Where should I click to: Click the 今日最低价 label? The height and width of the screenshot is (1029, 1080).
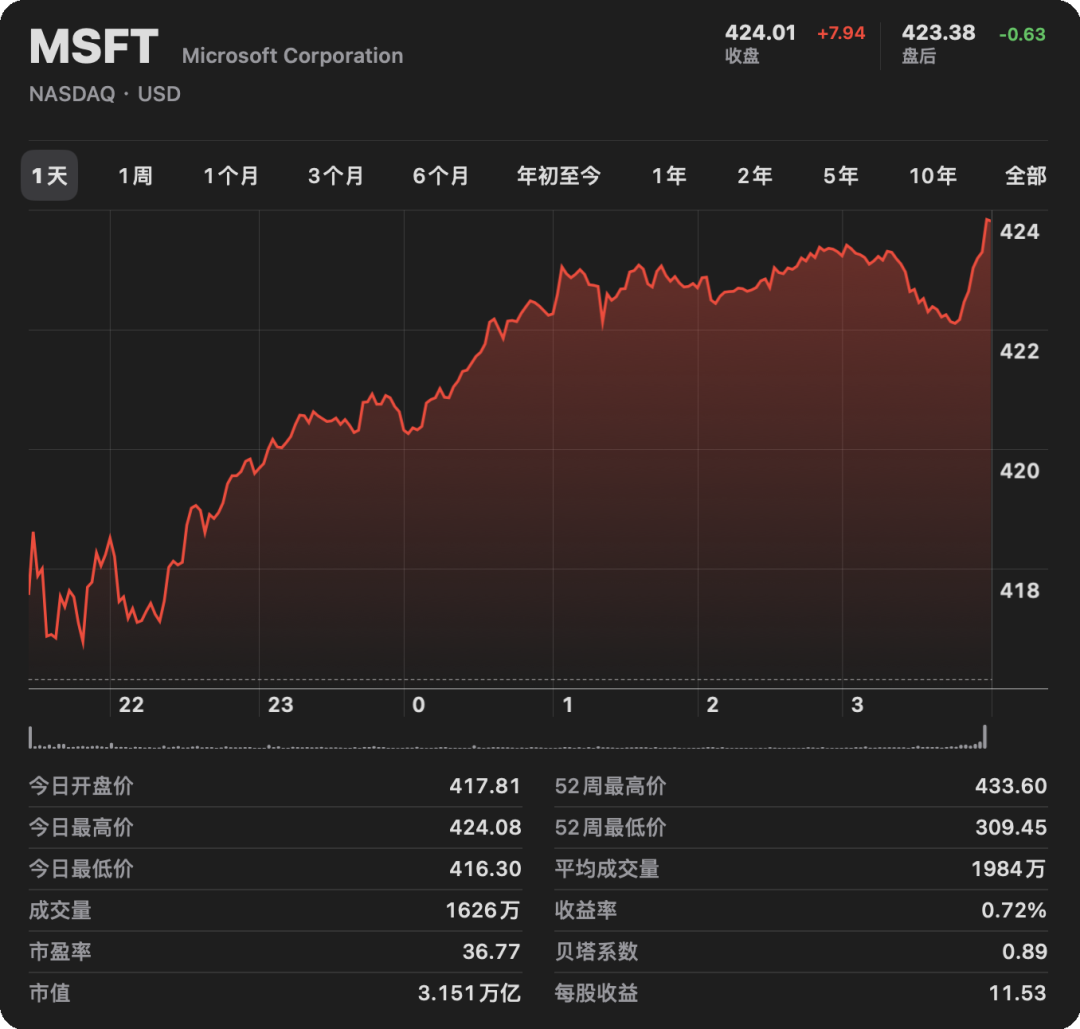81,869
